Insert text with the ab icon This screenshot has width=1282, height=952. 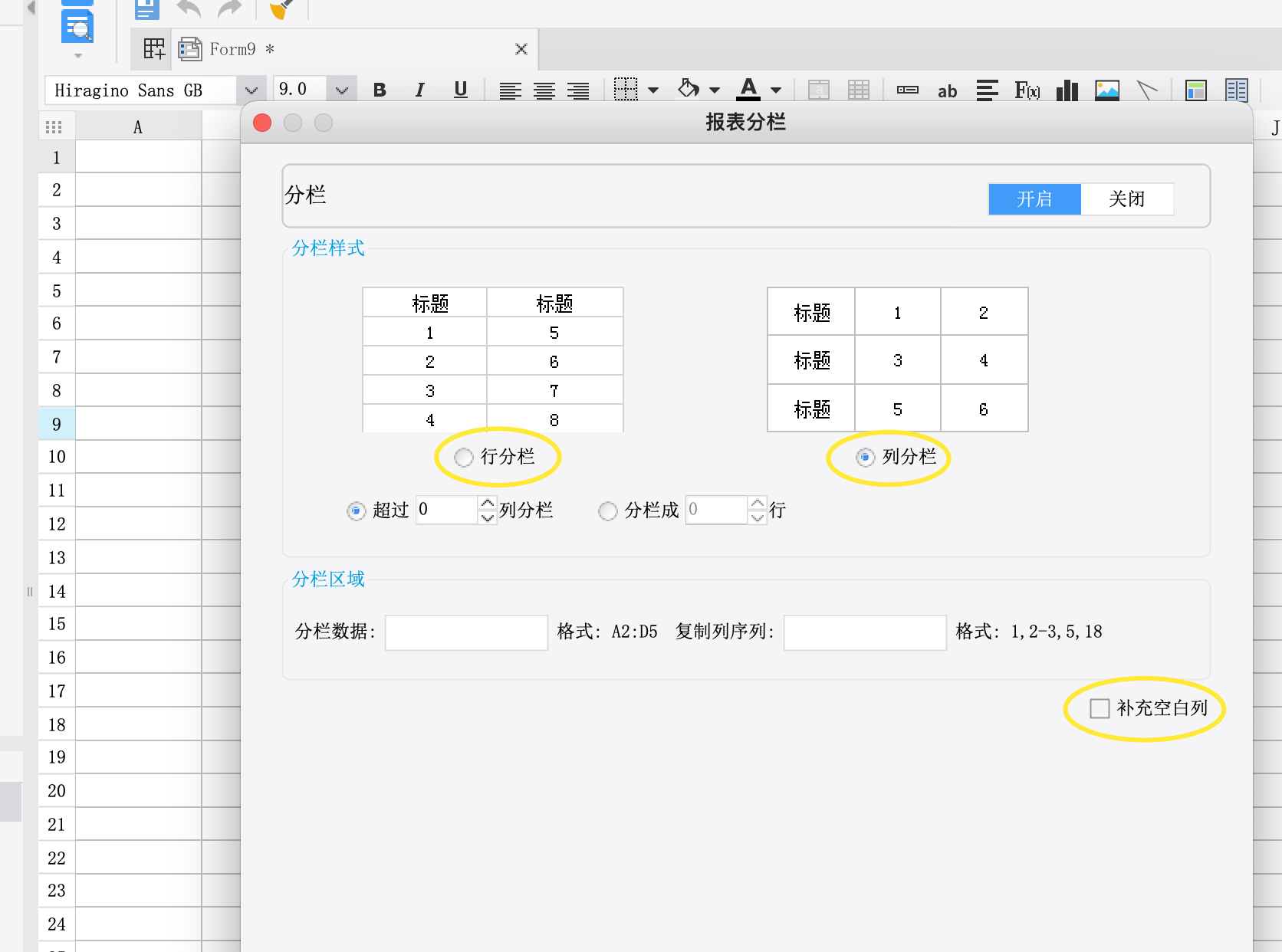click(x=948, y=91)
